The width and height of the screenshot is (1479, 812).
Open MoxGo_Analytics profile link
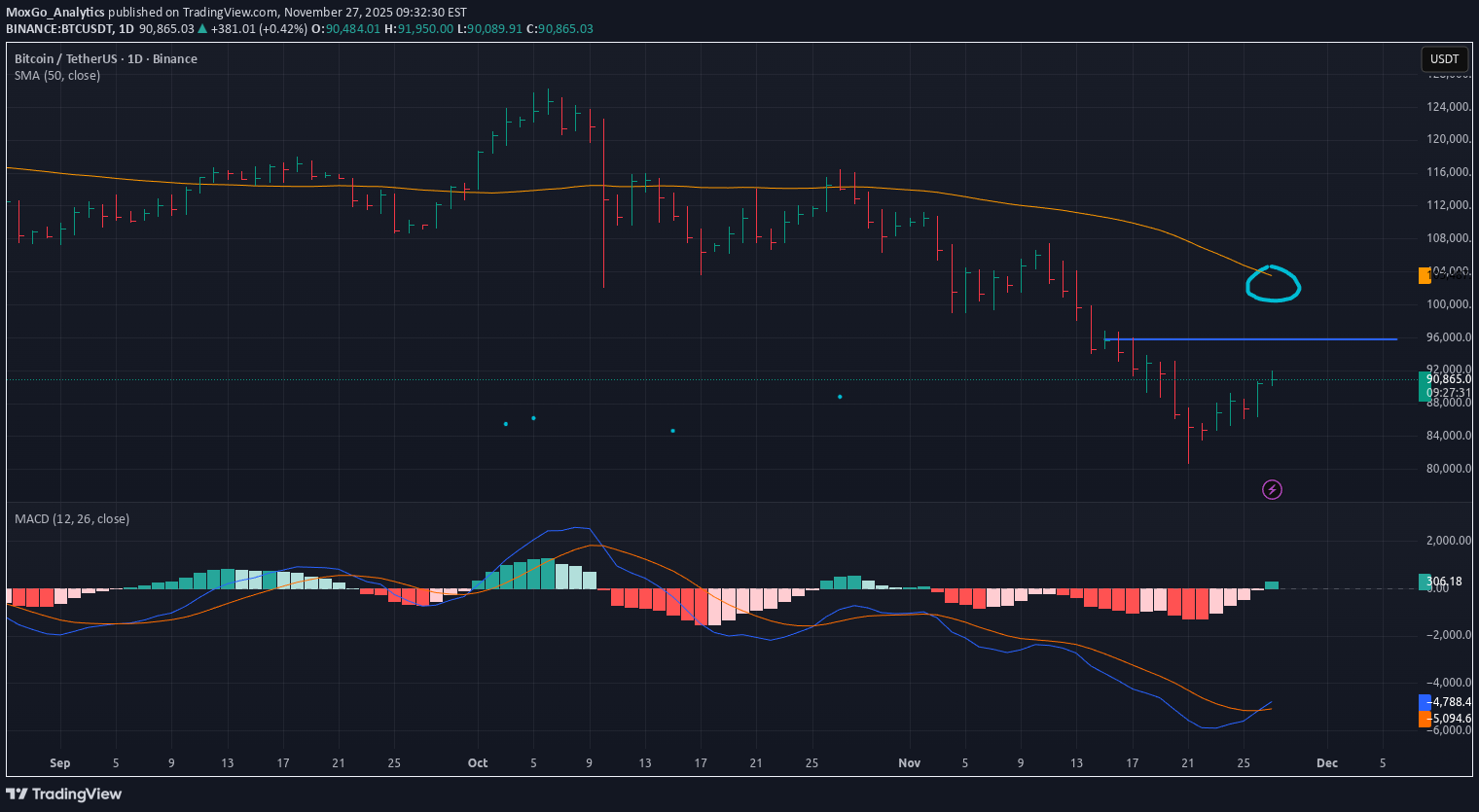(56, 12)
